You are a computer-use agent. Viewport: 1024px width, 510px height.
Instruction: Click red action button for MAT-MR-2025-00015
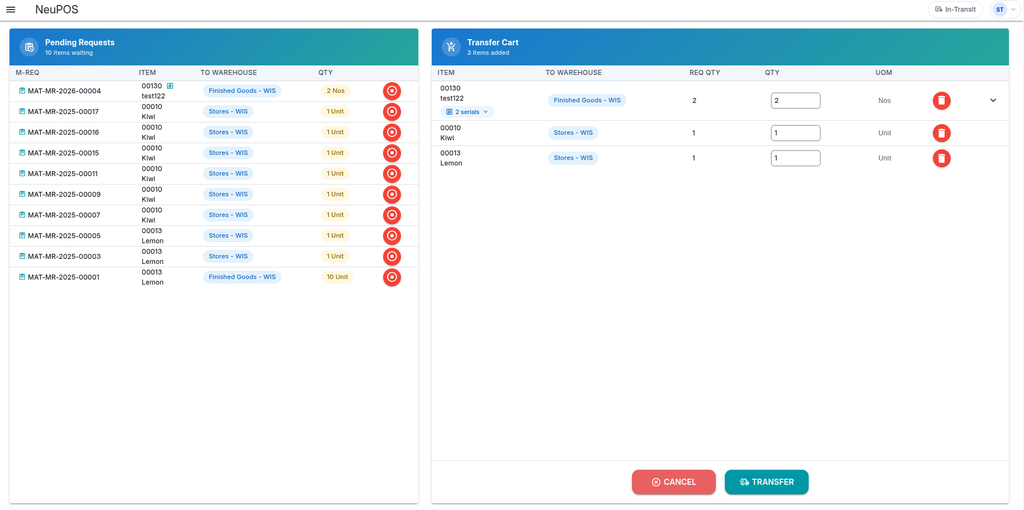click(392, 153)
